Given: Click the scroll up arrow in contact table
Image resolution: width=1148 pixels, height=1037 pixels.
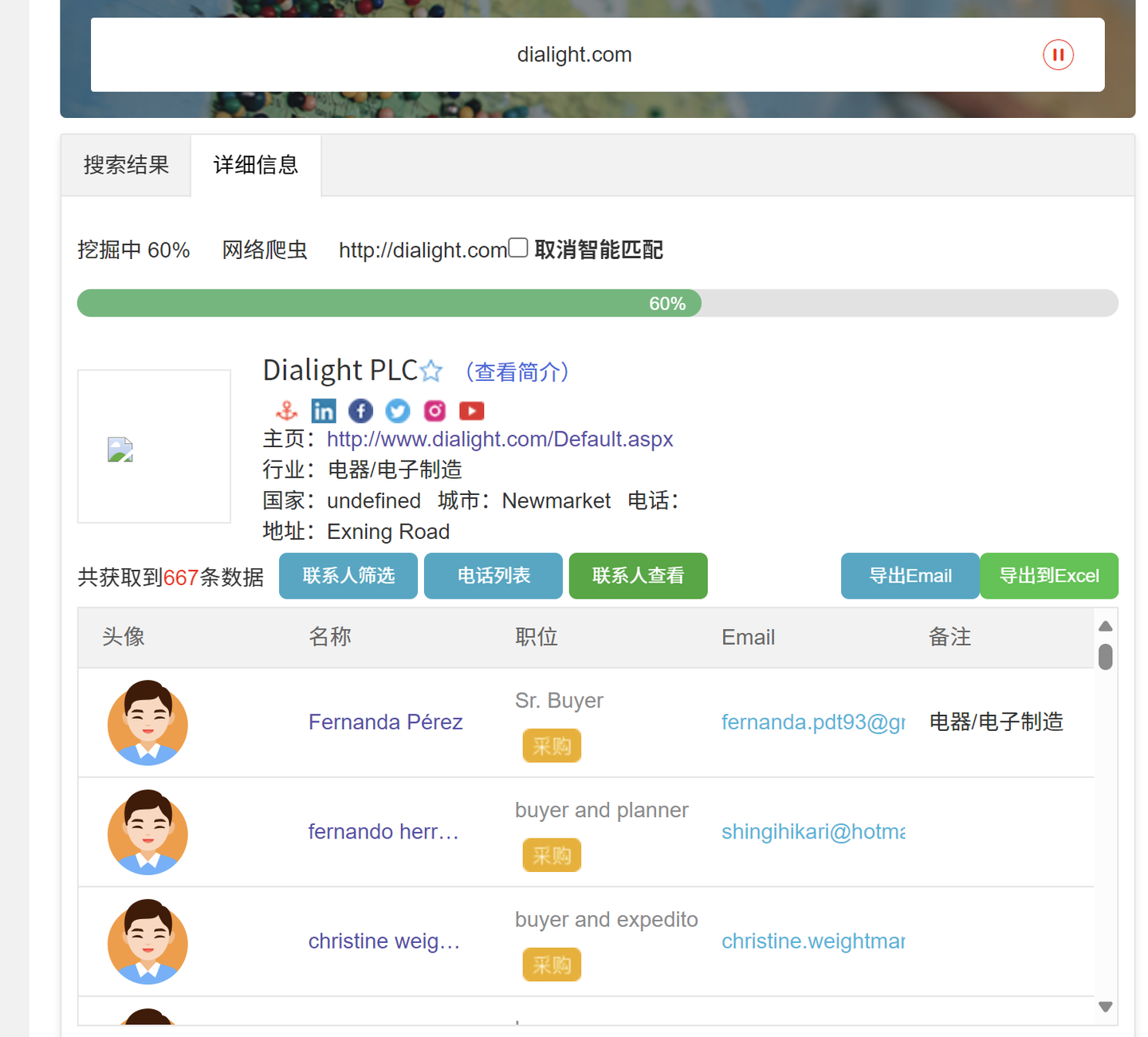Looking at the screenshot, I should (1105, 626).
